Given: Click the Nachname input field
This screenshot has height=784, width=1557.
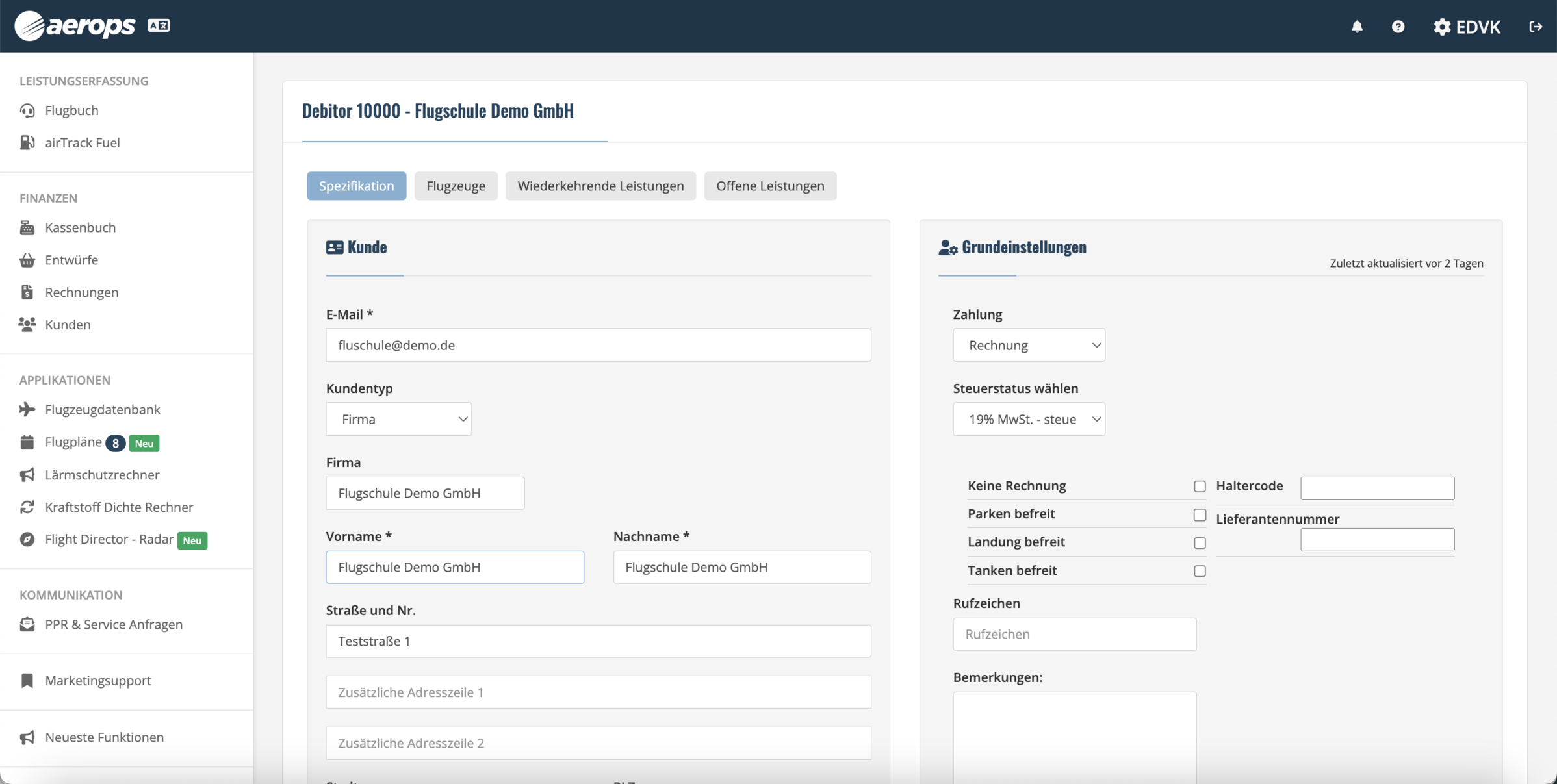Looking at the screenshot, I should click(742, 567).
